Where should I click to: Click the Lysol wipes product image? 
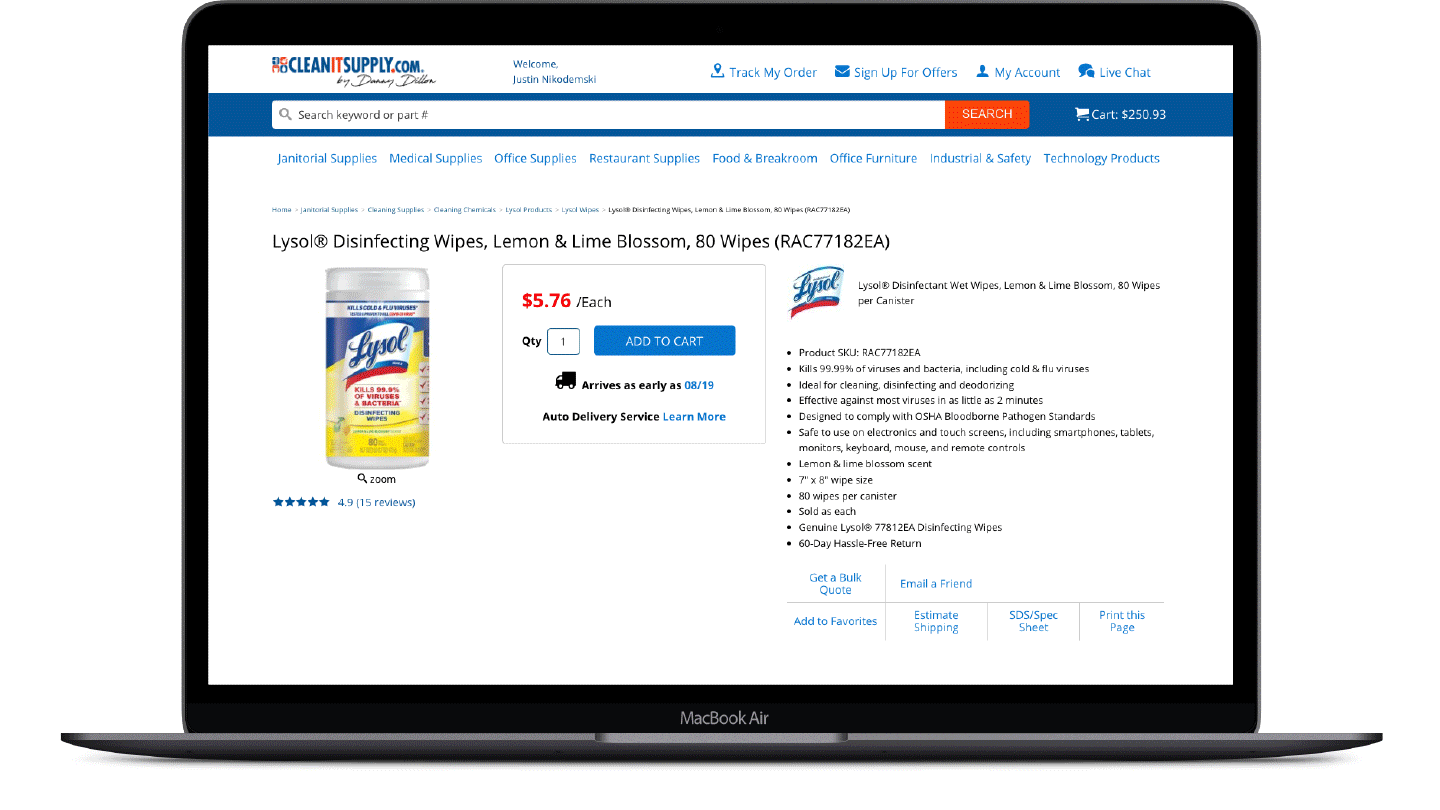377,368
